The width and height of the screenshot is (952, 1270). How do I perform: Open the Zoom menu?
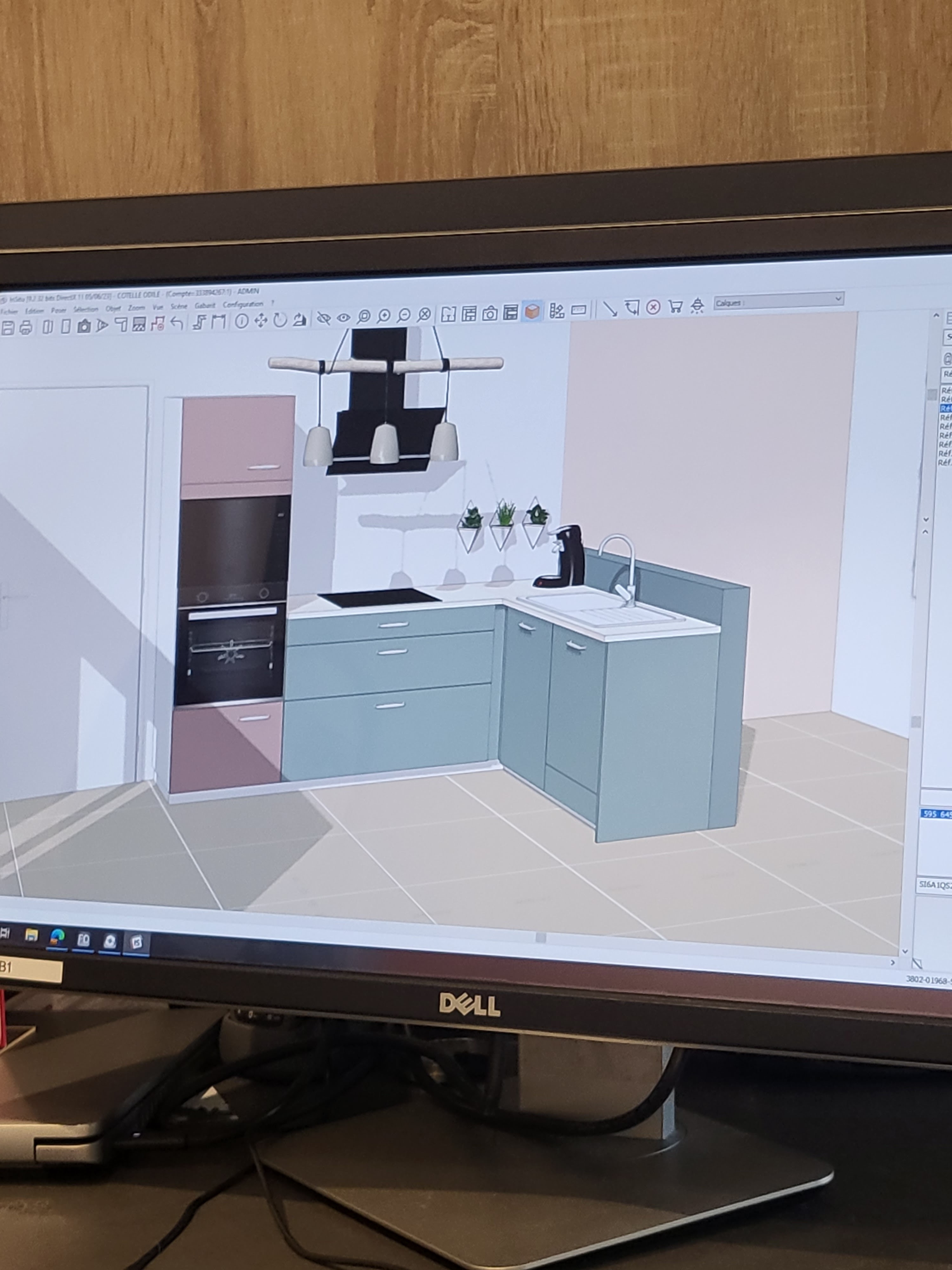136,308
